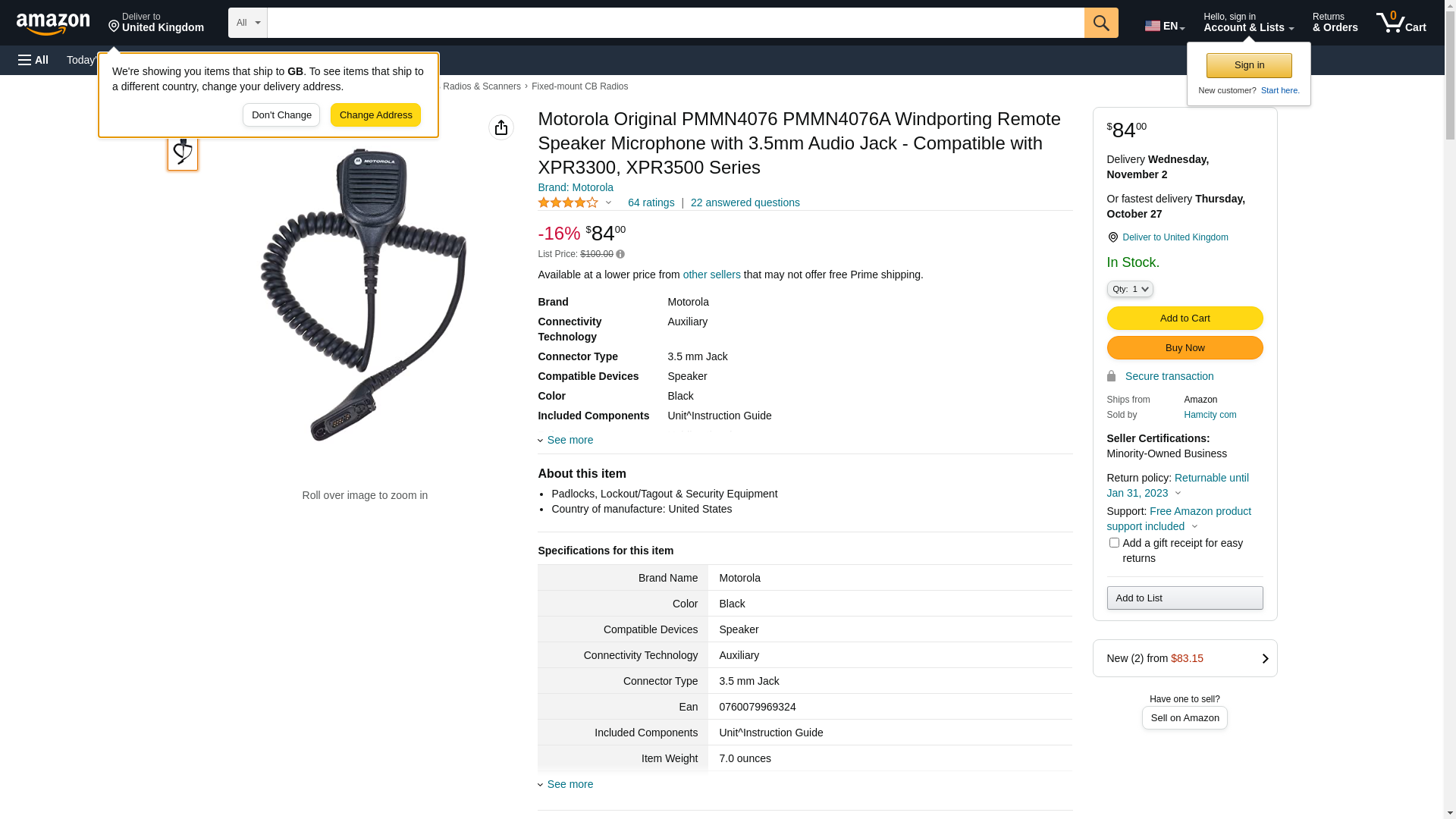Click the share icon on product image
The width and height of the screenshot is (1456, 819).
[501, 127]
